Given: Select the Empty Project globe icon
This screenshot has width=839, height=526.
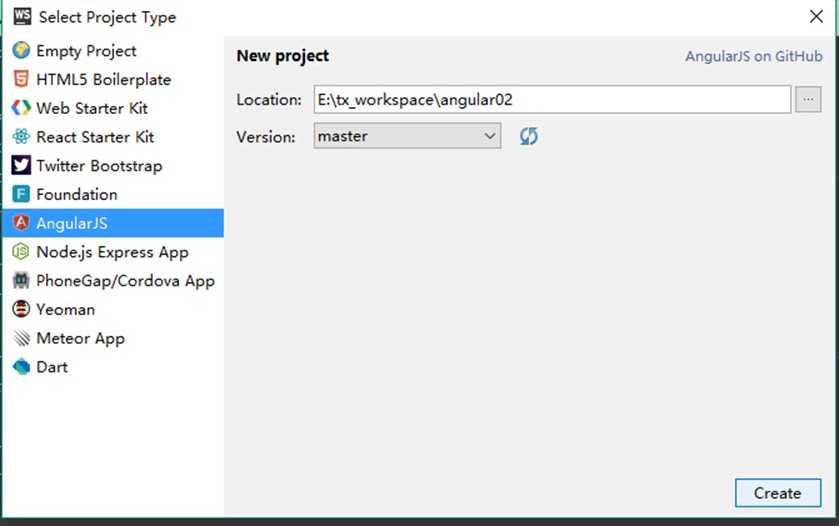Looking at the screenshot, I should pos(21,50).
